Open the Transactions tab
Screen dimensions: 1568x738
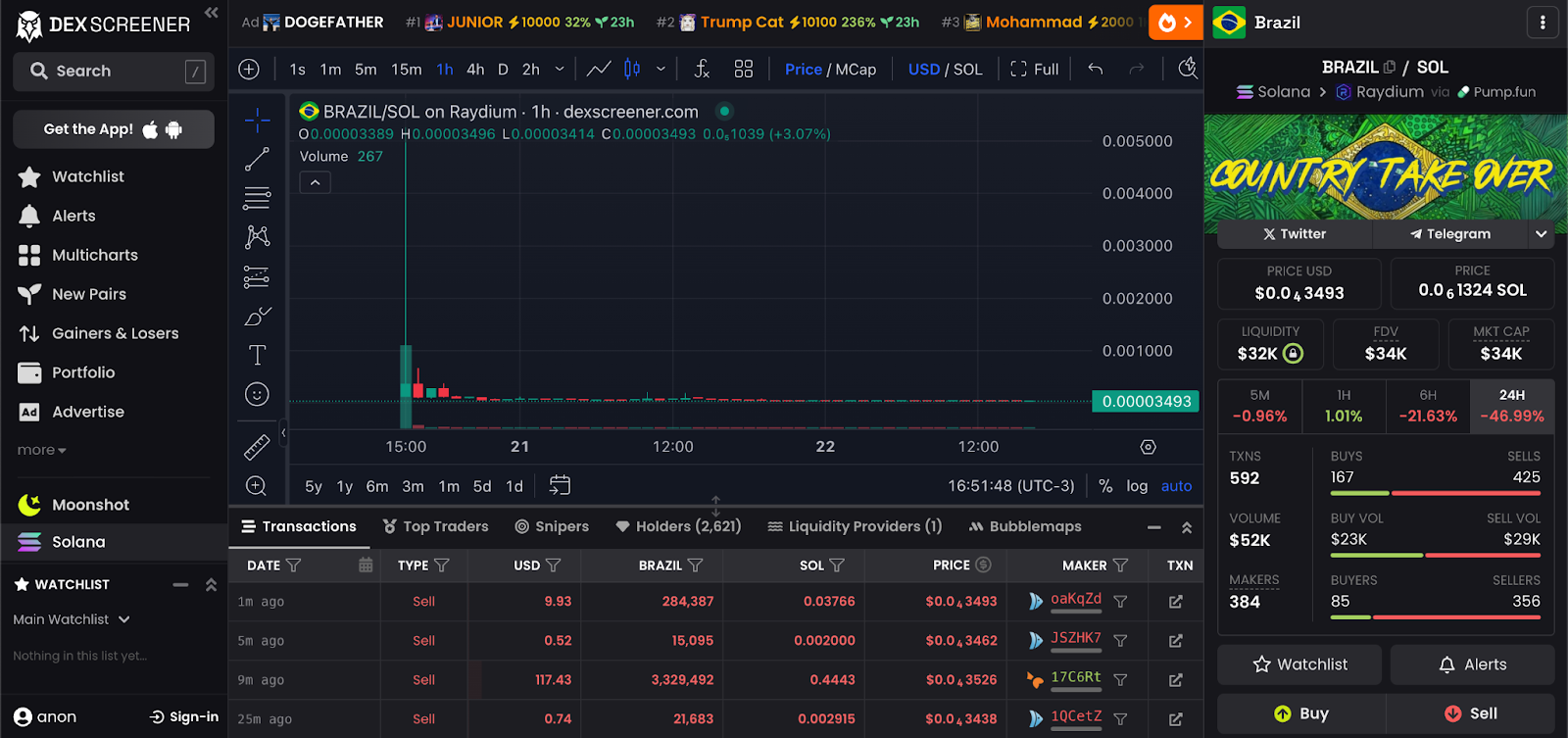point(299,527)
